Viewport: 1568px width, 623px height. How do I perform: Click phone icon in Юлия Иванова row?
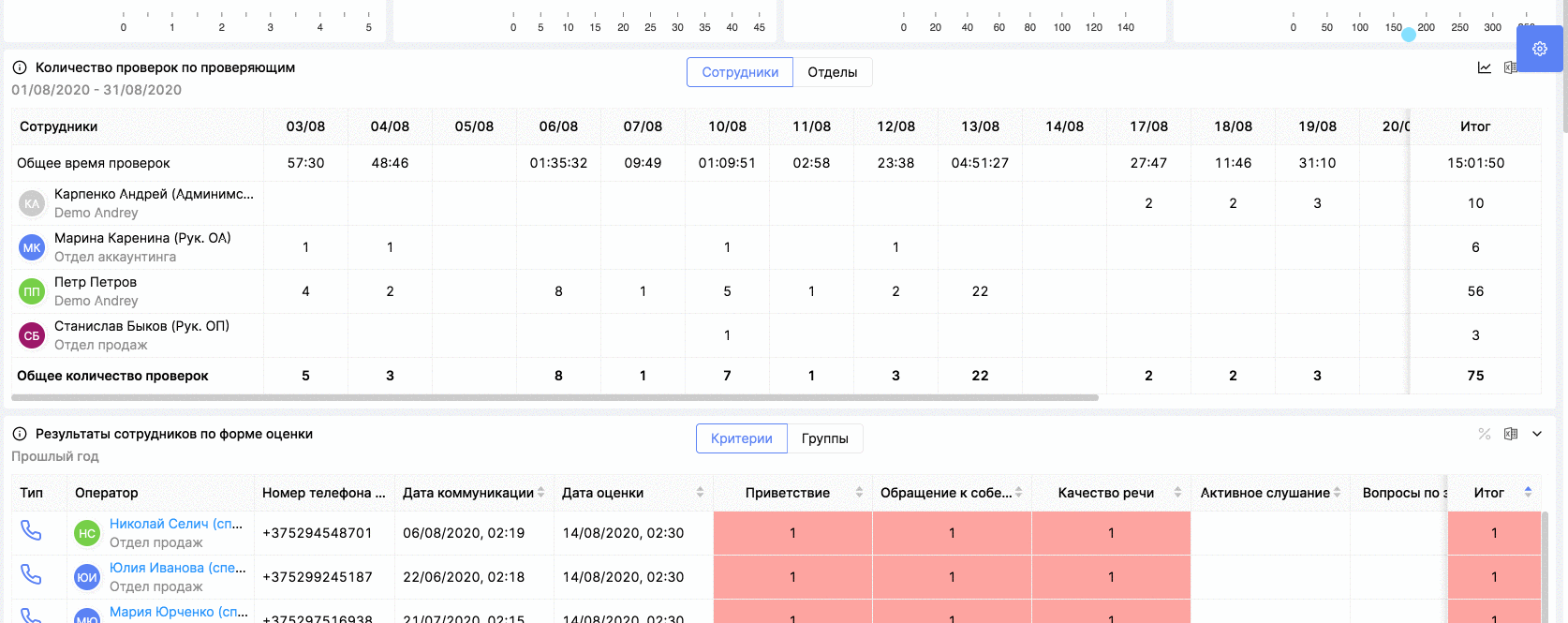(31, 574)
